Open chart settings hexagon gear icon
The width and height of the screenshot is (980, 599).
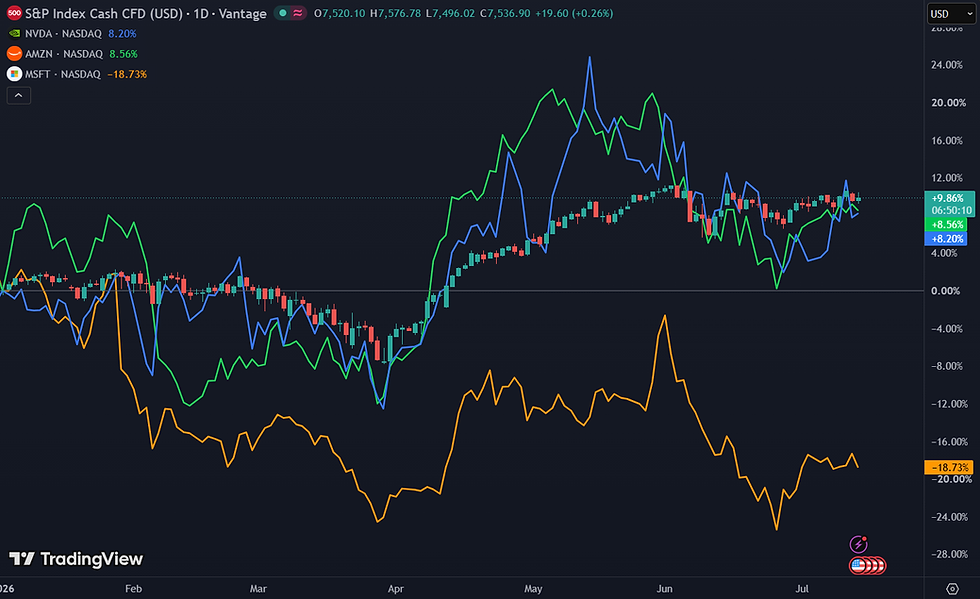coord(952,588)
